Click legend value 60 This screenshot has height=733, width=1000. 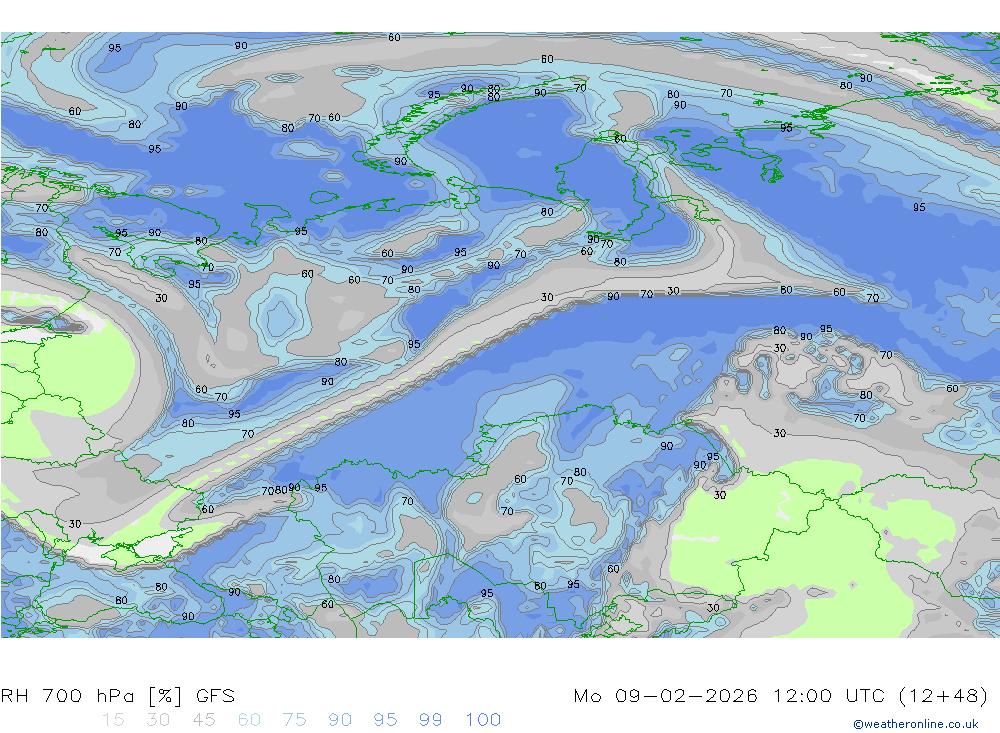point(249,720)
